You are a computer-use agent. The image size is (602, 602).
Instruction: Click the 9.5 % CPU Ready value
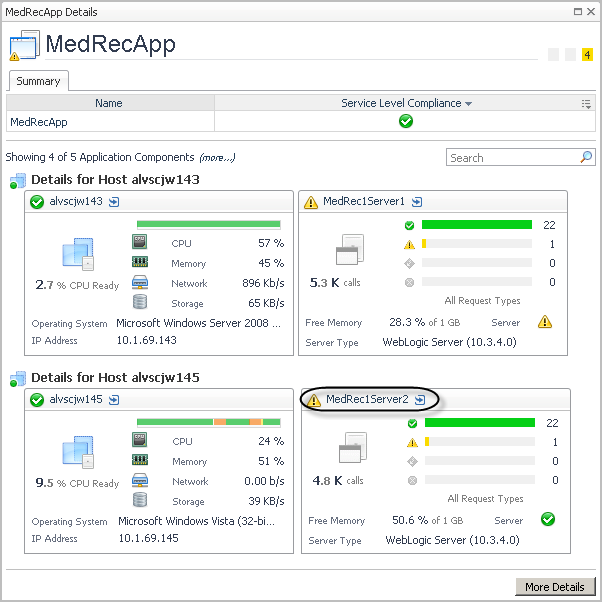point(45,483)
